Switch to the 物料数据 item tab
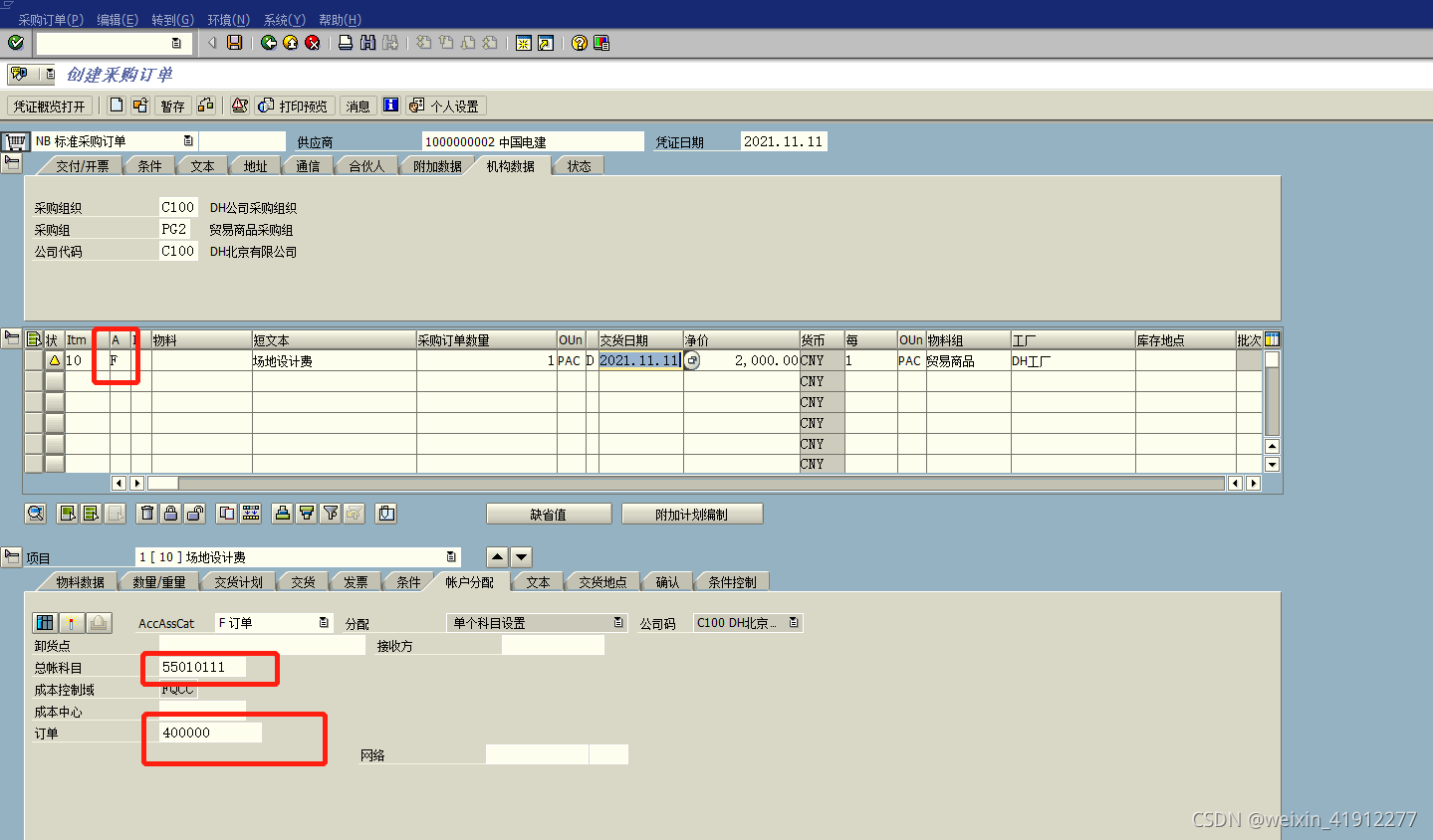Viewport: 1433px width, 840px height. [x=80, y=582]
